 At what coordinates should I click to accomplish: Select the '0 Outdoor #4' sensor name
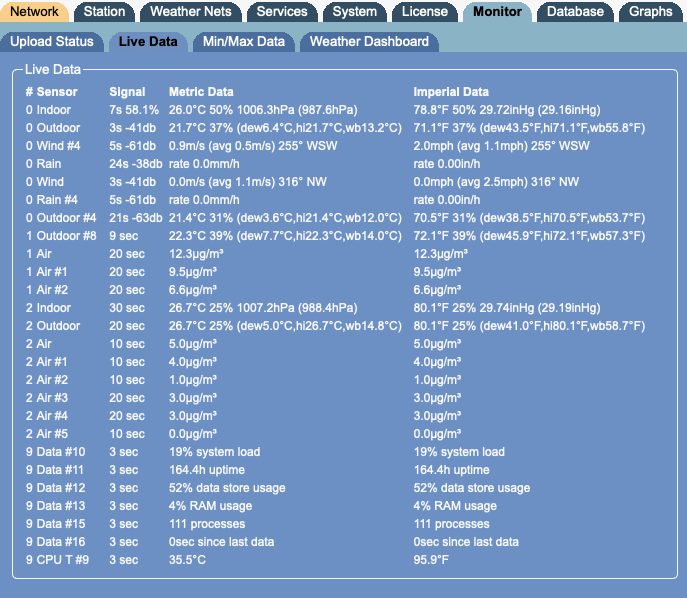[61, 218]
